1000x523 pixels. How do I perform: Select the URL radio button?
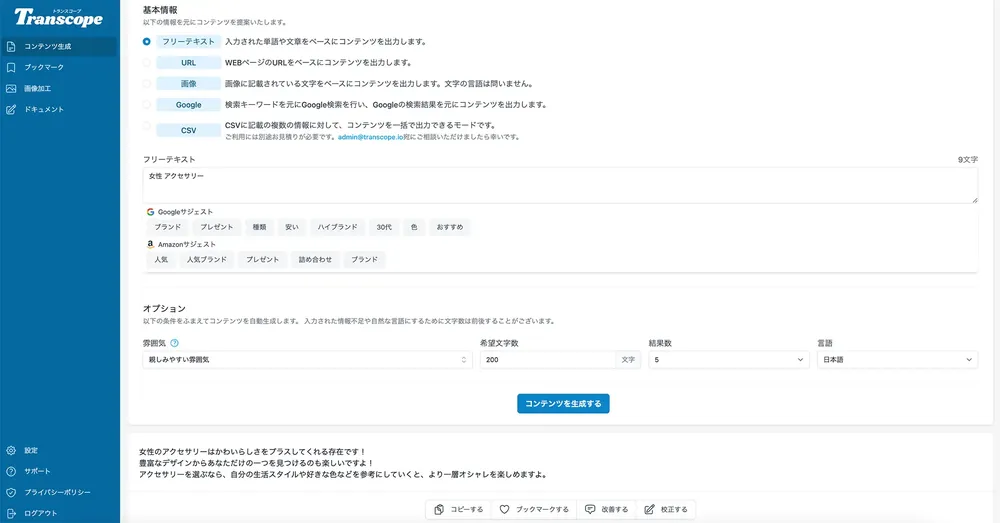point(147,63)
